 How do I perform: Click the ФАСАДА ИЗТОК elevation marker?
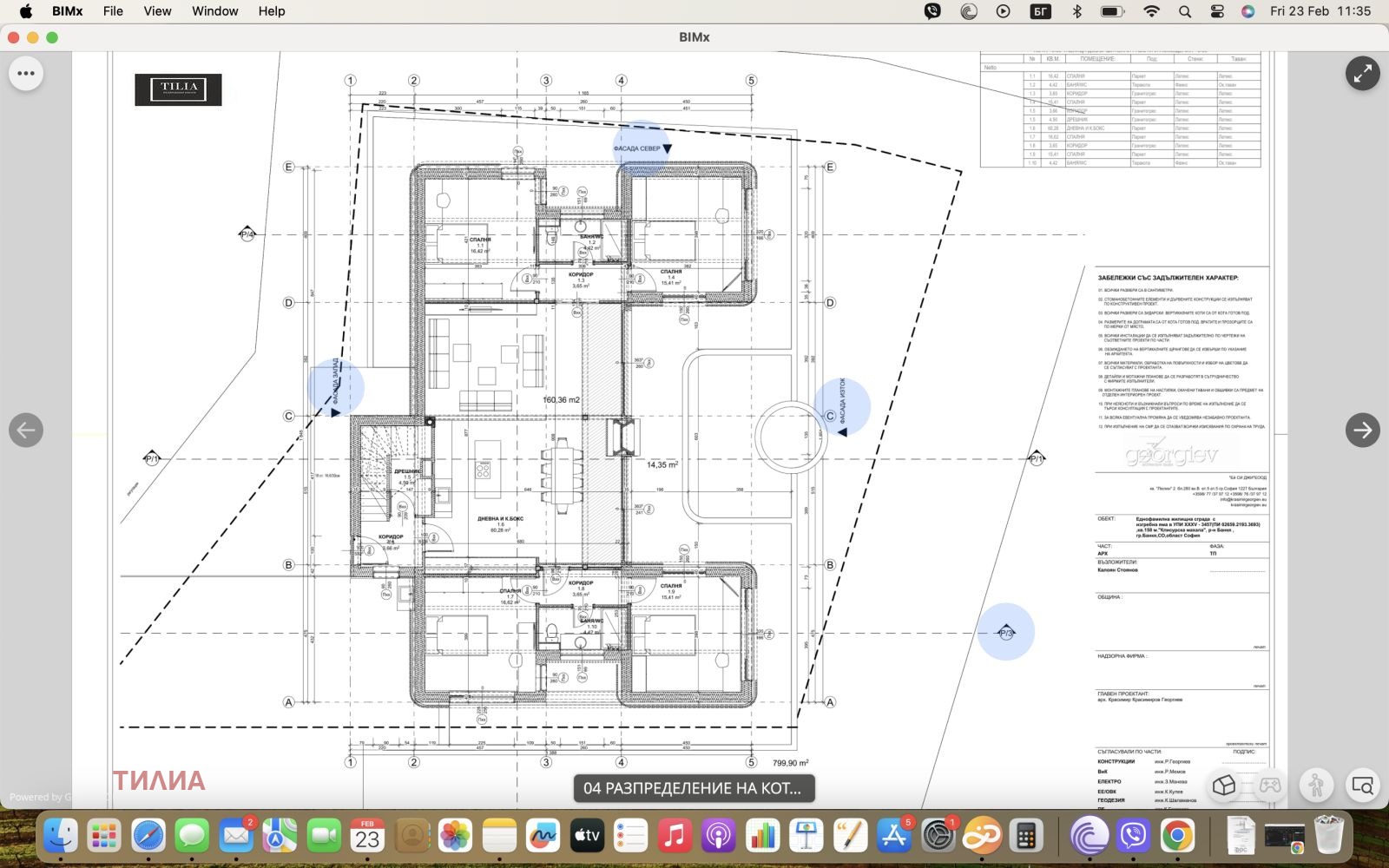click(x=842, y=406)
